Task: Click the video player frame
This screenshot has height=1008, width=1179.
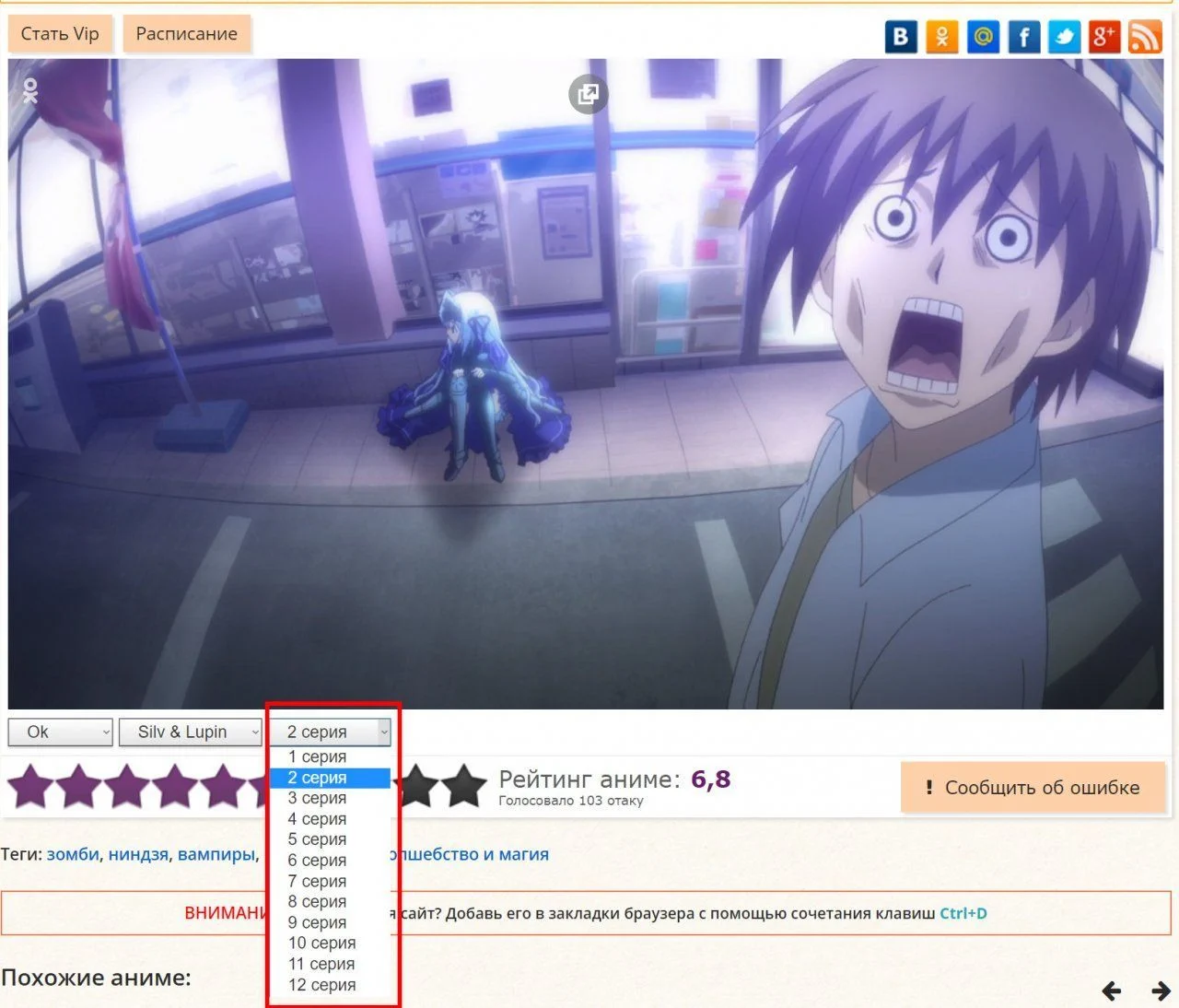Action: click(x=586, y=384)
